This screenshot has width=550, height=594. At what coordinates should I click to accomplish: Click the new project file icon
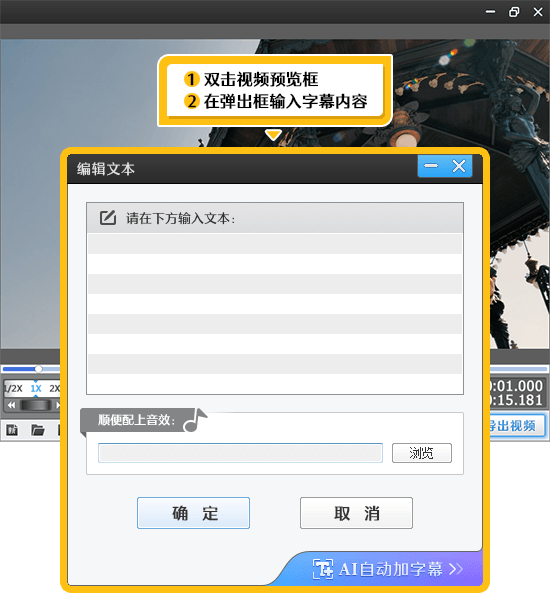[12, 430]
